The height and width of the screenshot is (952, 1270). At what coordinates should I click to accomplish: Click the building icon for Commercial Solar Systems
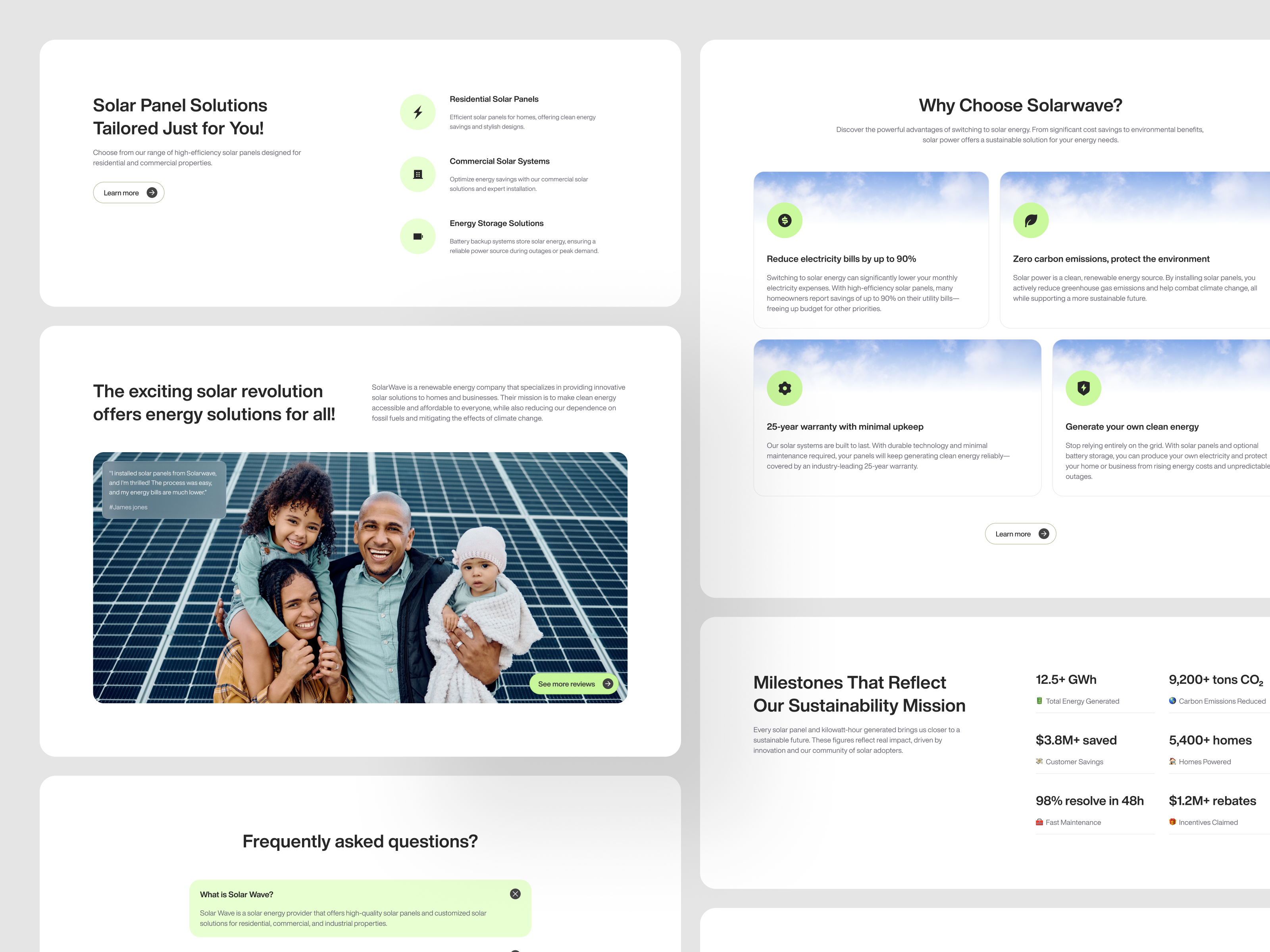click(418, 174)
